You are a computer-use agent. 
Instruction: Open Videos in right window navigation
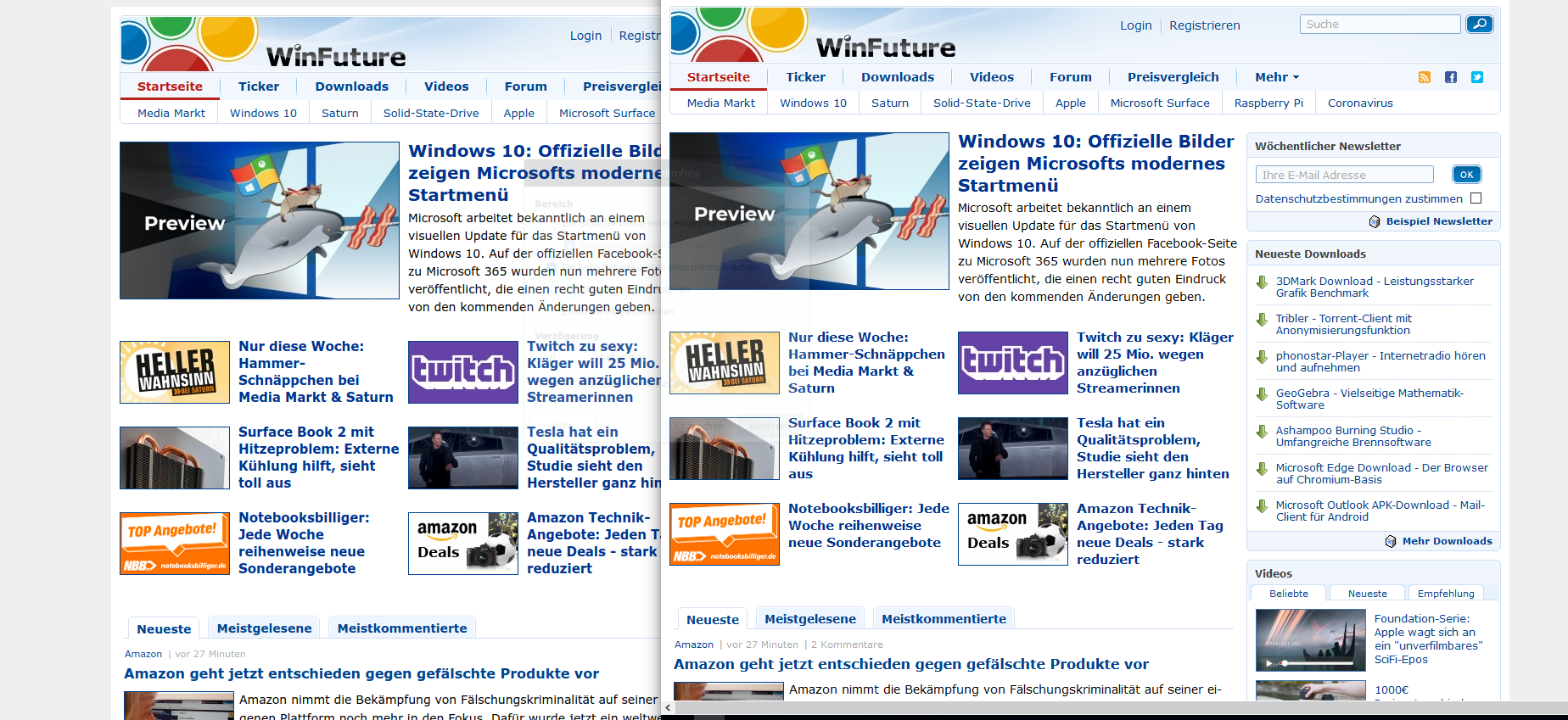pos(992,77)
